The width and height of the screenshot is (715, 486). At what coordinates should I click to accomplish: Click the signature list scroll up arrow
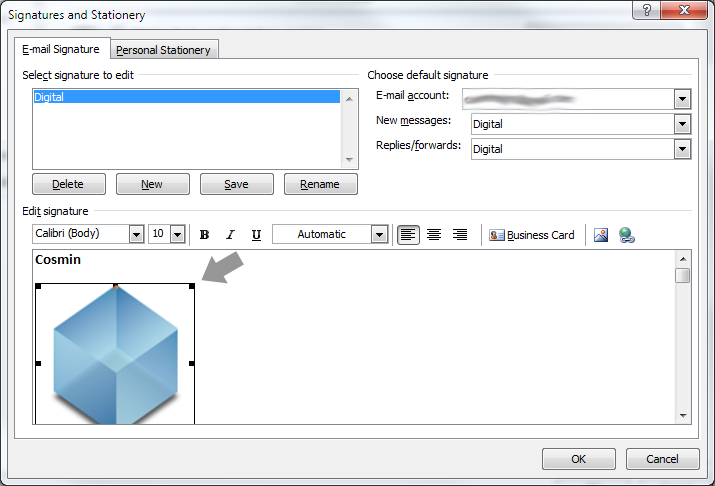click(349, 98)
